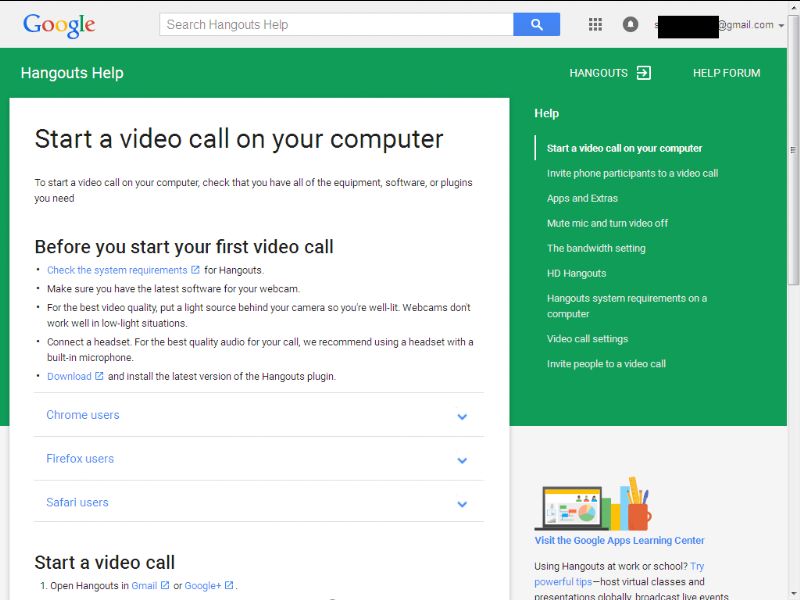Expand the Firefox users section
Image resolution: width=800 pixels, height=600 pixels.
coord(259,459)
